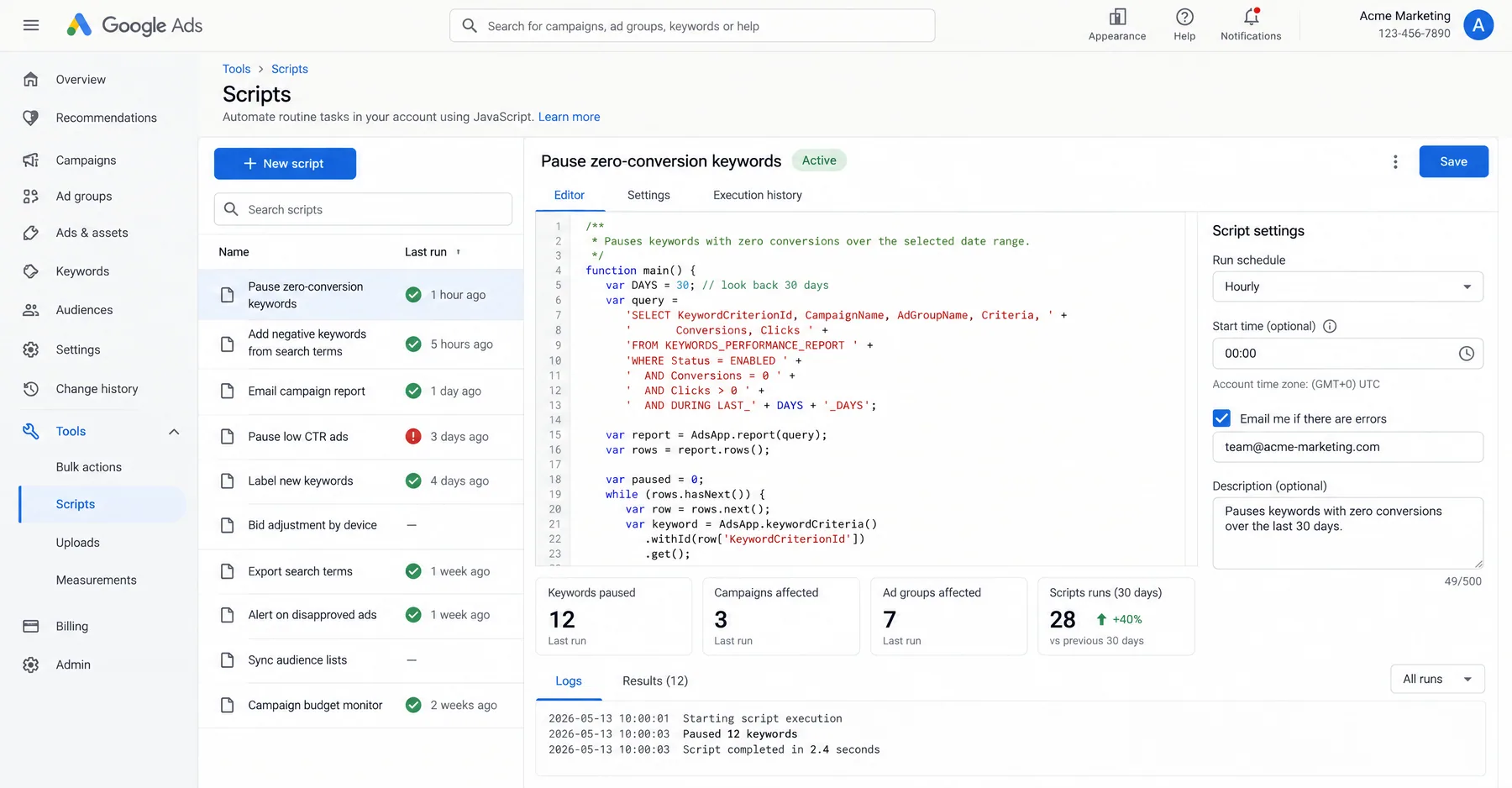Open the Run schedule Hourly dropdown
The height and width of the screenshot is (788, 1512).
click(1347, 286)
